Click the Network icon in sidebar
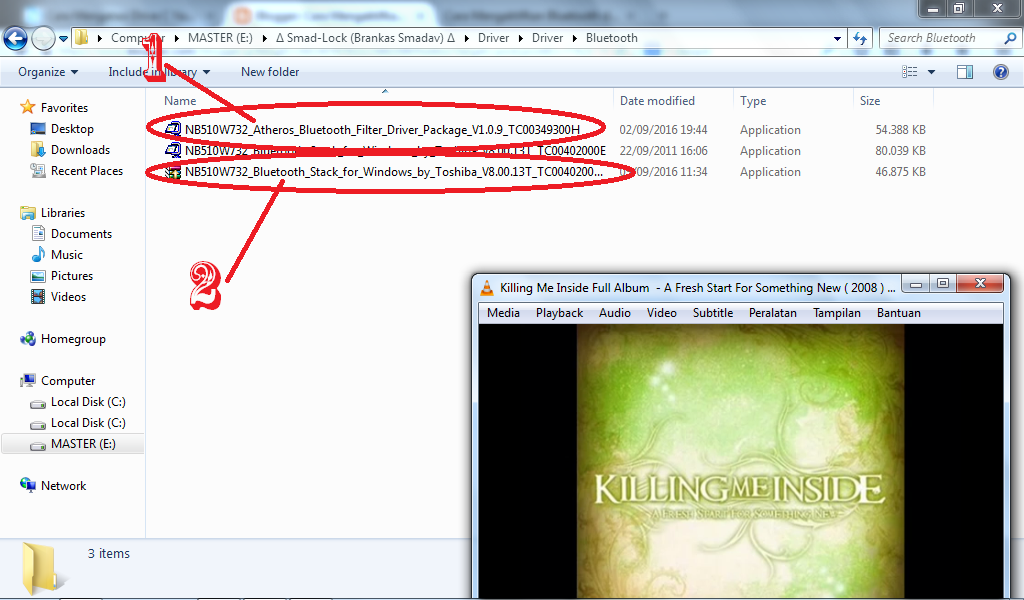Viewport: 1024px width, 600px height. pyautogui.click(x=27, y=484)
